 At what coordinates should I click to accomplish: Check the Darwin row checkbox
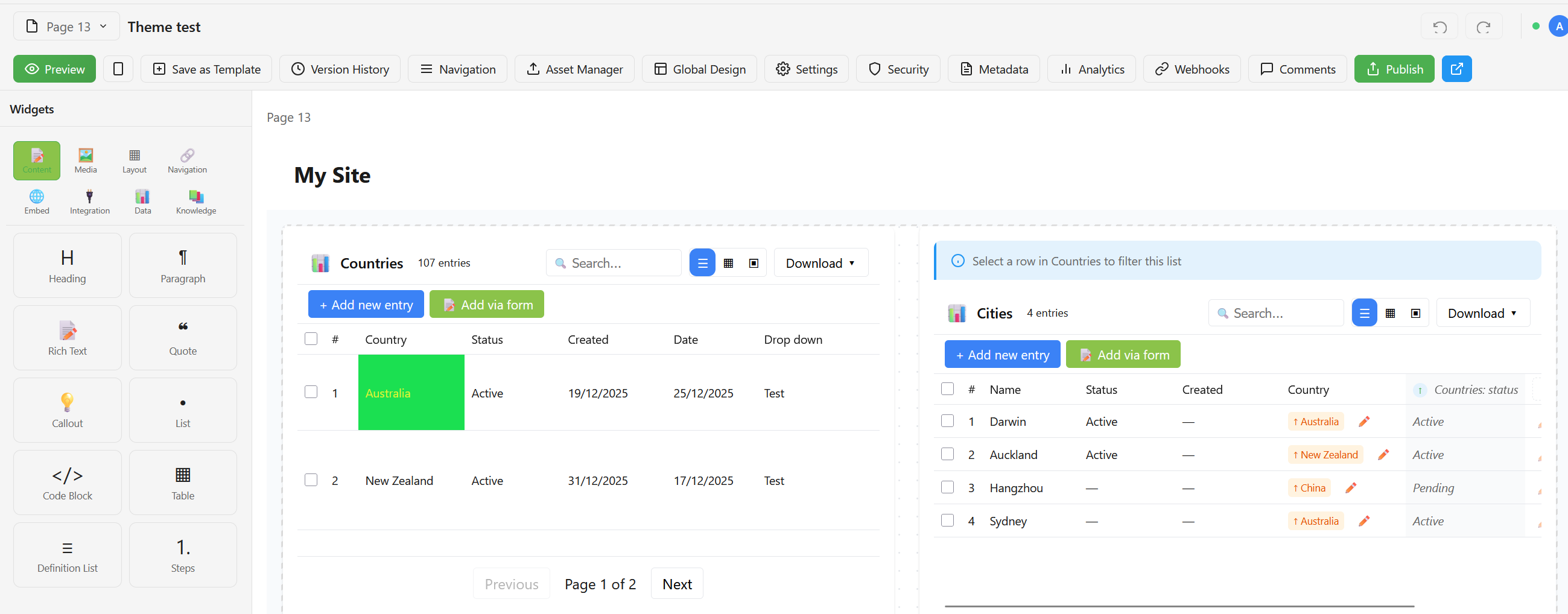[947, 420]
